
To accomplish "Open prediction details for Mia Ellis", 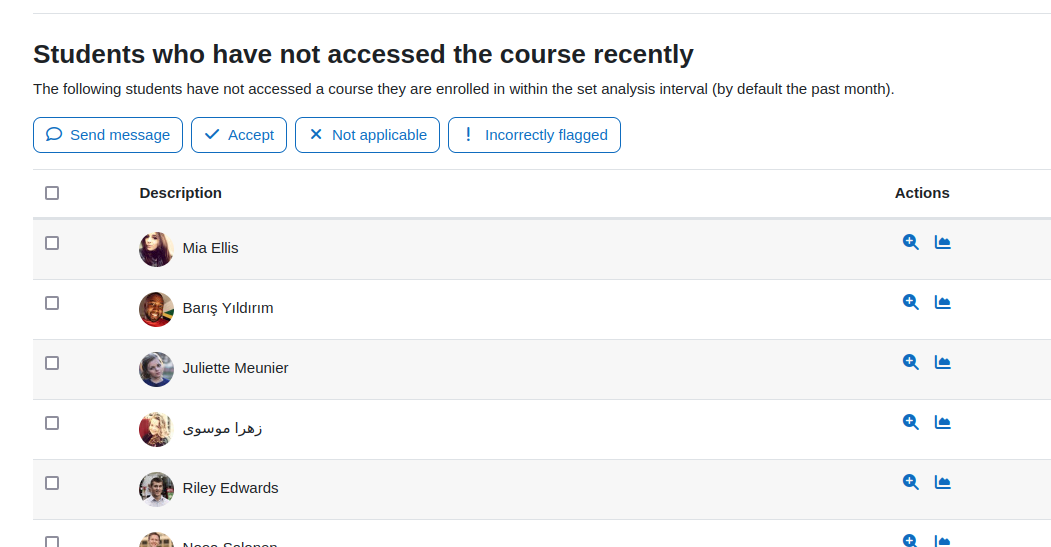I will pos(910,242).
